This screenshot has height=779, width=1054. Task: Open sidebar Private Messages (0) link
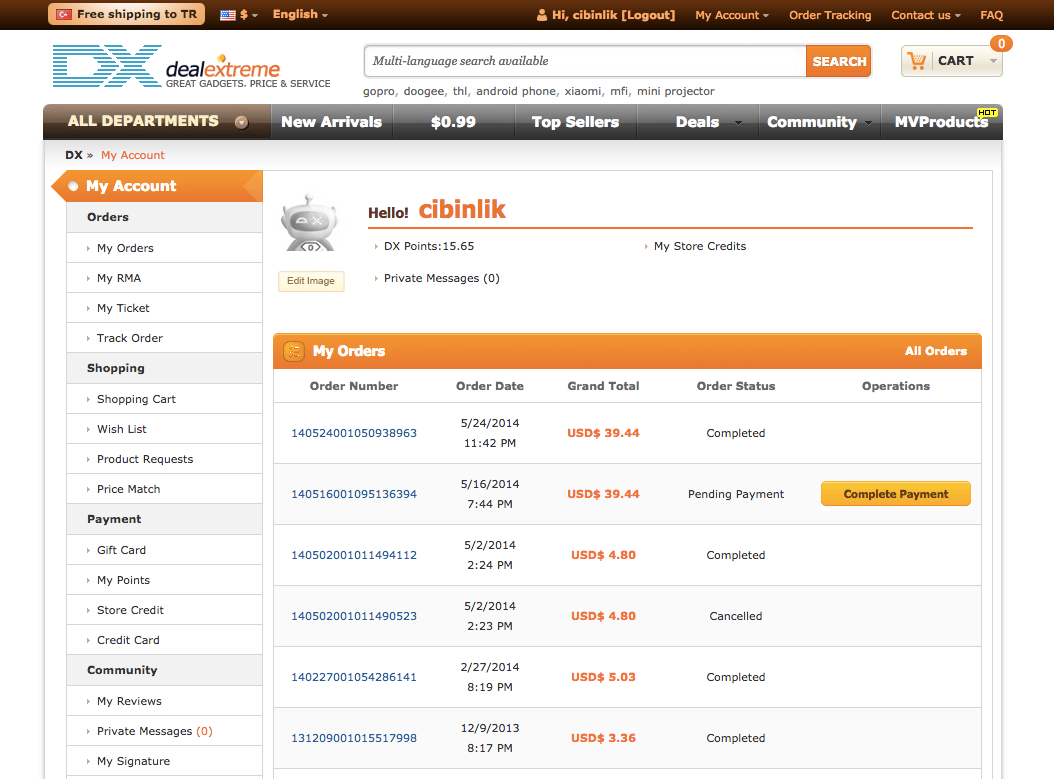(155, 731)
